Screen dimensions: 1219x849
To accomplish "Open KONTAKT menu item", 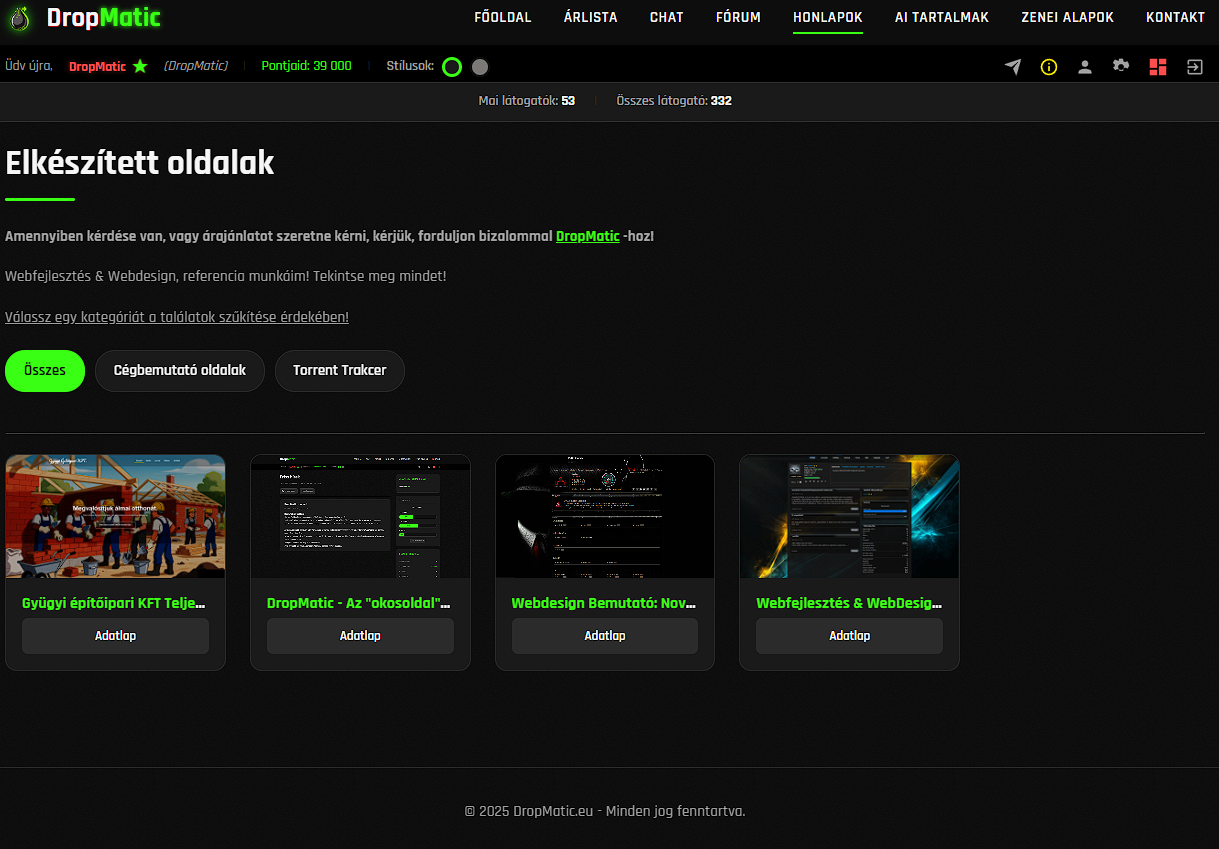I will tap(1175, 17).
